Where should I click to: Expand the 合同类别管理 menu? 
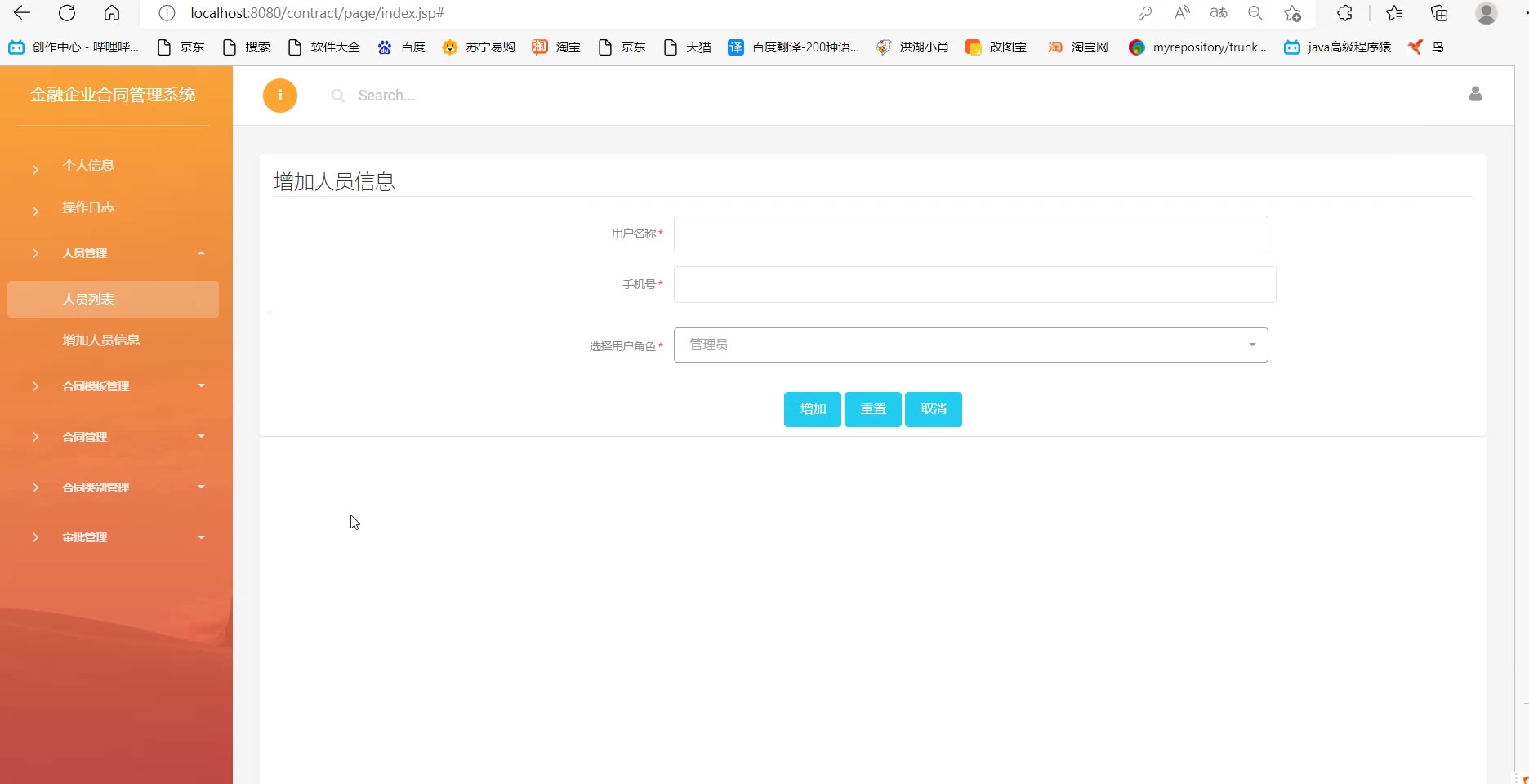(114, 488)
